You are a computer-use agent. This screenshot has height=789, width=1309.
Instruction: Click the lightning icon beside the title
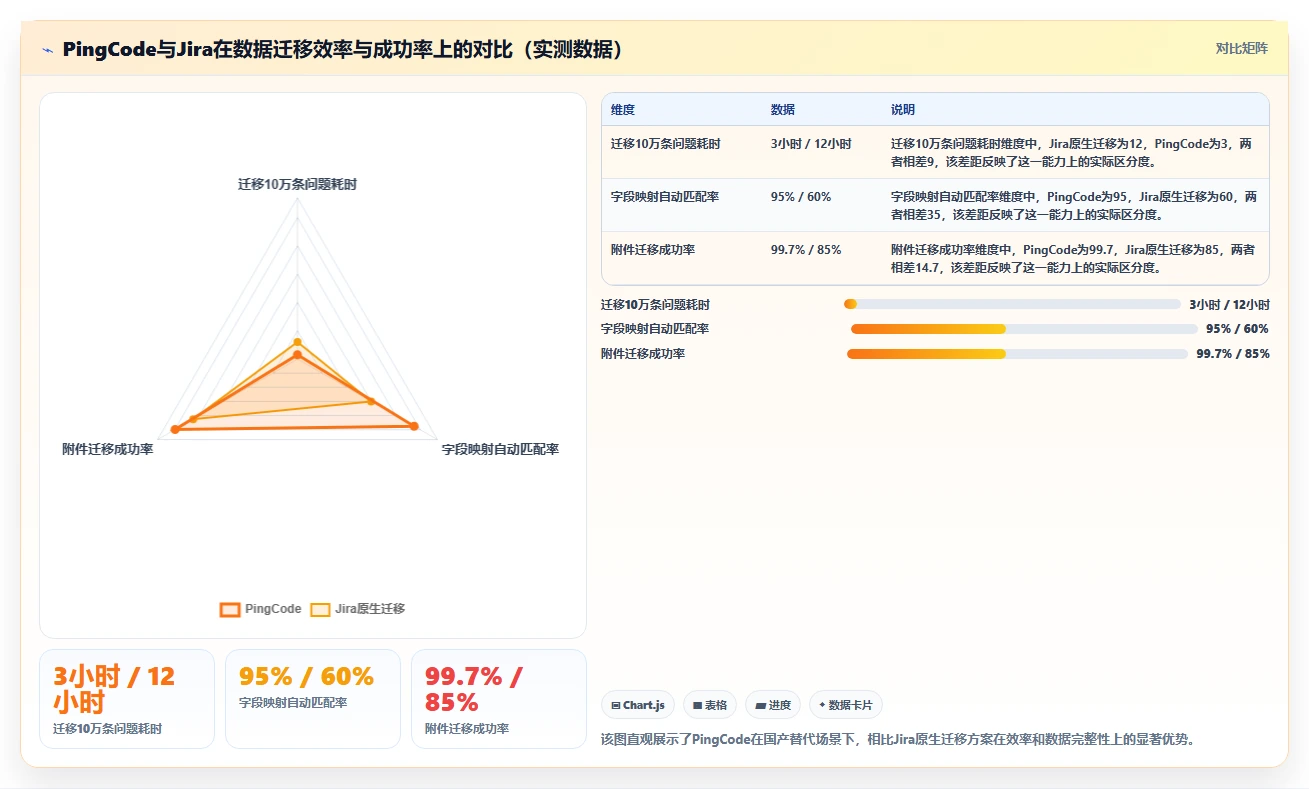pyautogui.click(x=48, y=50)
